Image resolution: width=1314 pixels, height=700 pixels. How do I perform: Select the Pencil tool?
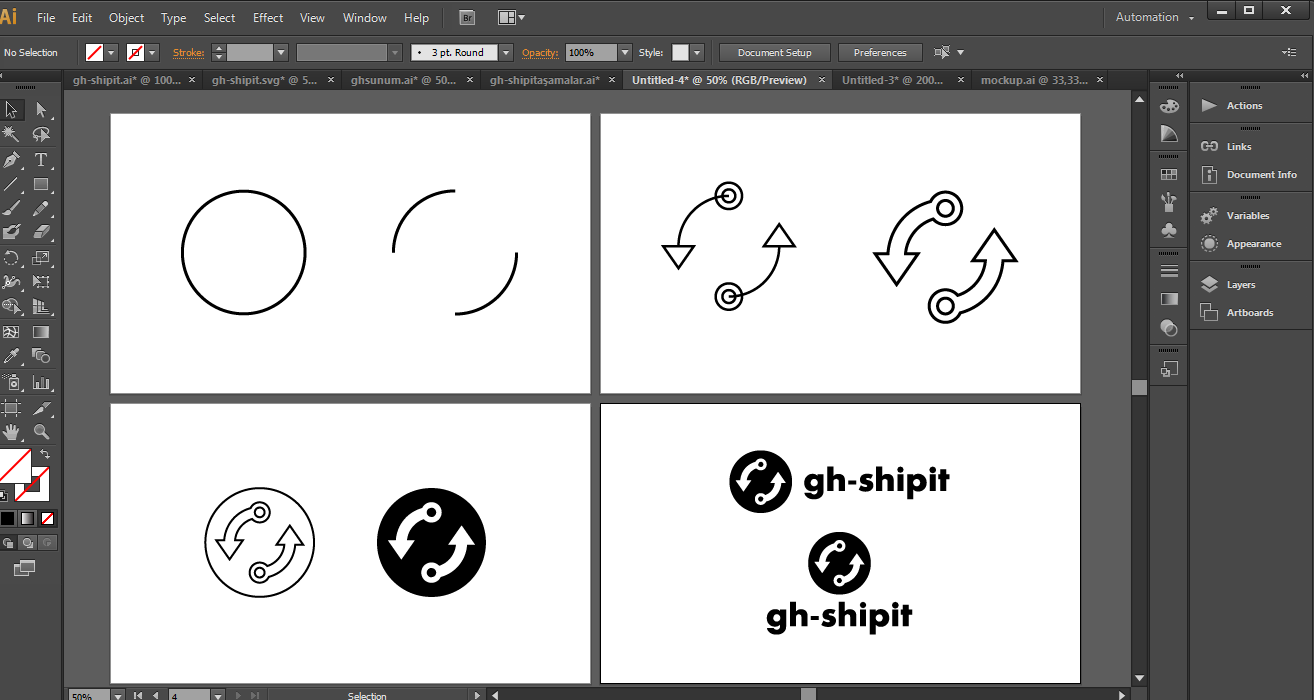coord(41,208)
